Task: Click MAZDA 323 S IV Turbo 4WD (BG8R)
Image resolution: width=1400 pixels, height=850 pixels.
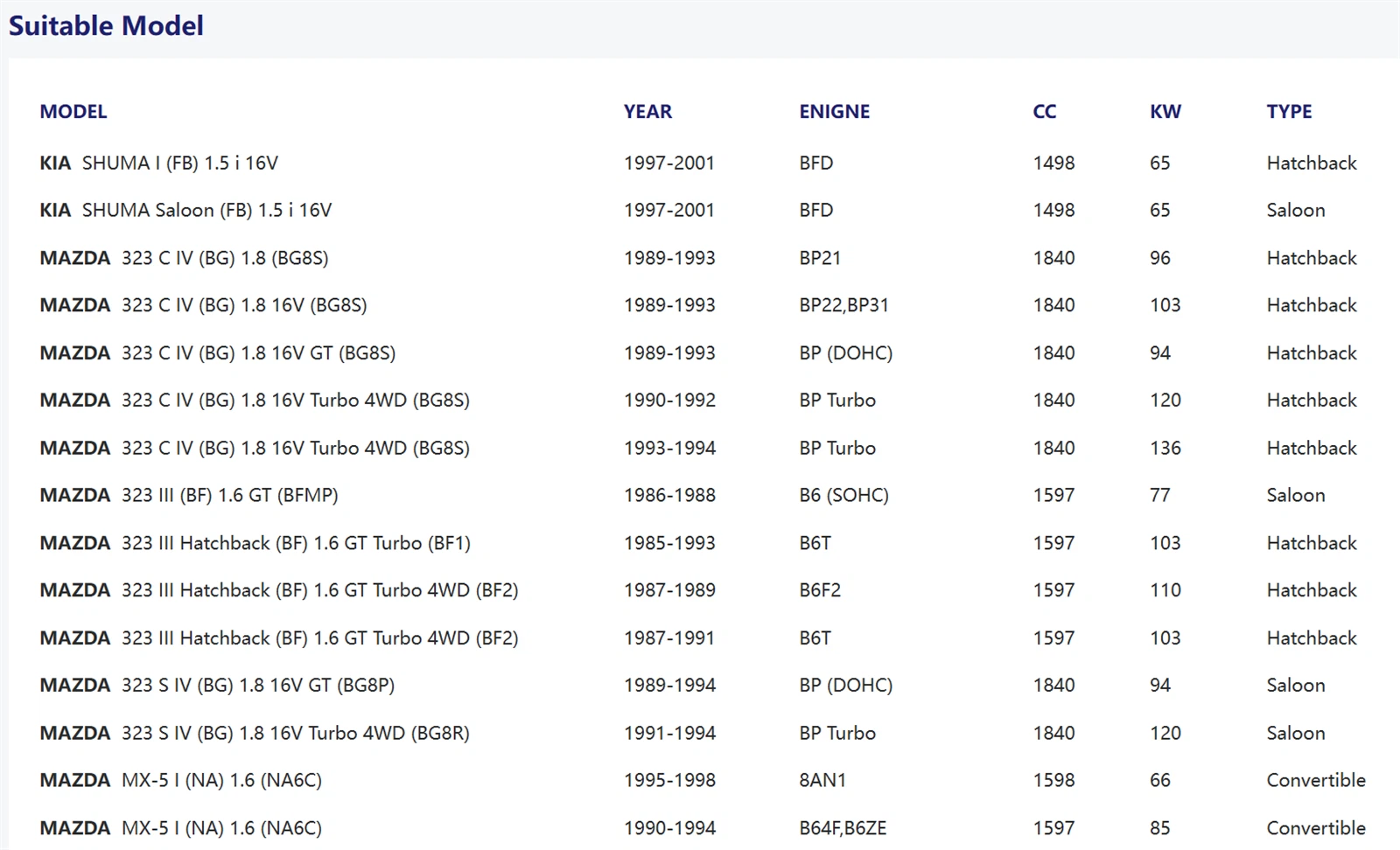Action: (x=255, y=733)
